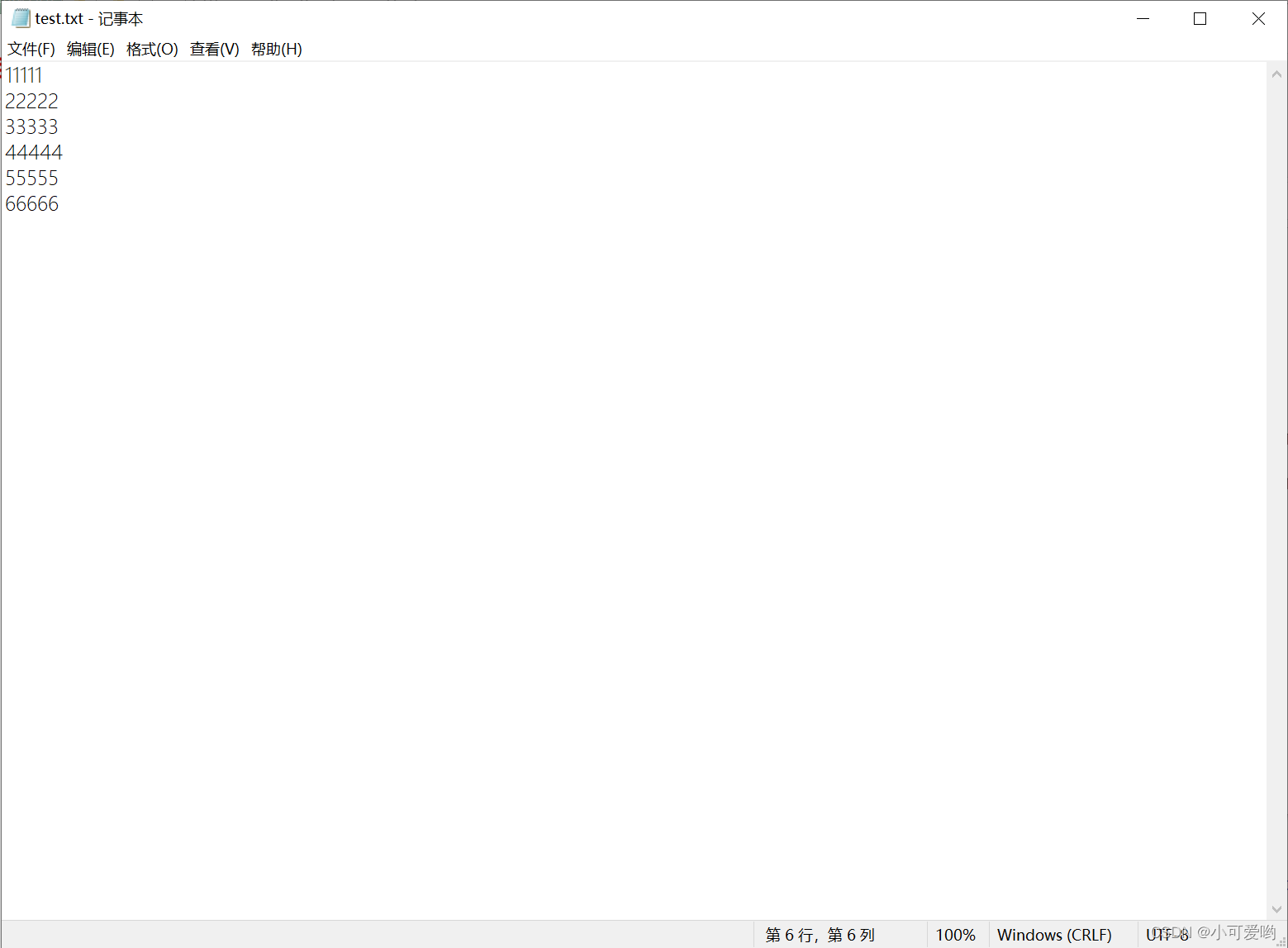Image resolution: width=1288 pixels, height=948 pixels.
Task: Maximize the Notepad window
Action: [x=1200, y=18]
